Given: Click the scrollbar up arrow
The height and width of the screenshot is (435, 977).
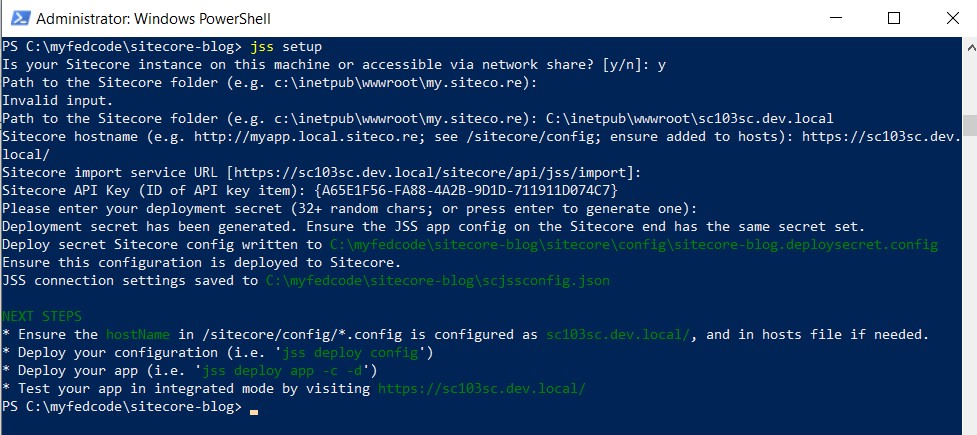Looking at the screenshot, I should [967, 46].
